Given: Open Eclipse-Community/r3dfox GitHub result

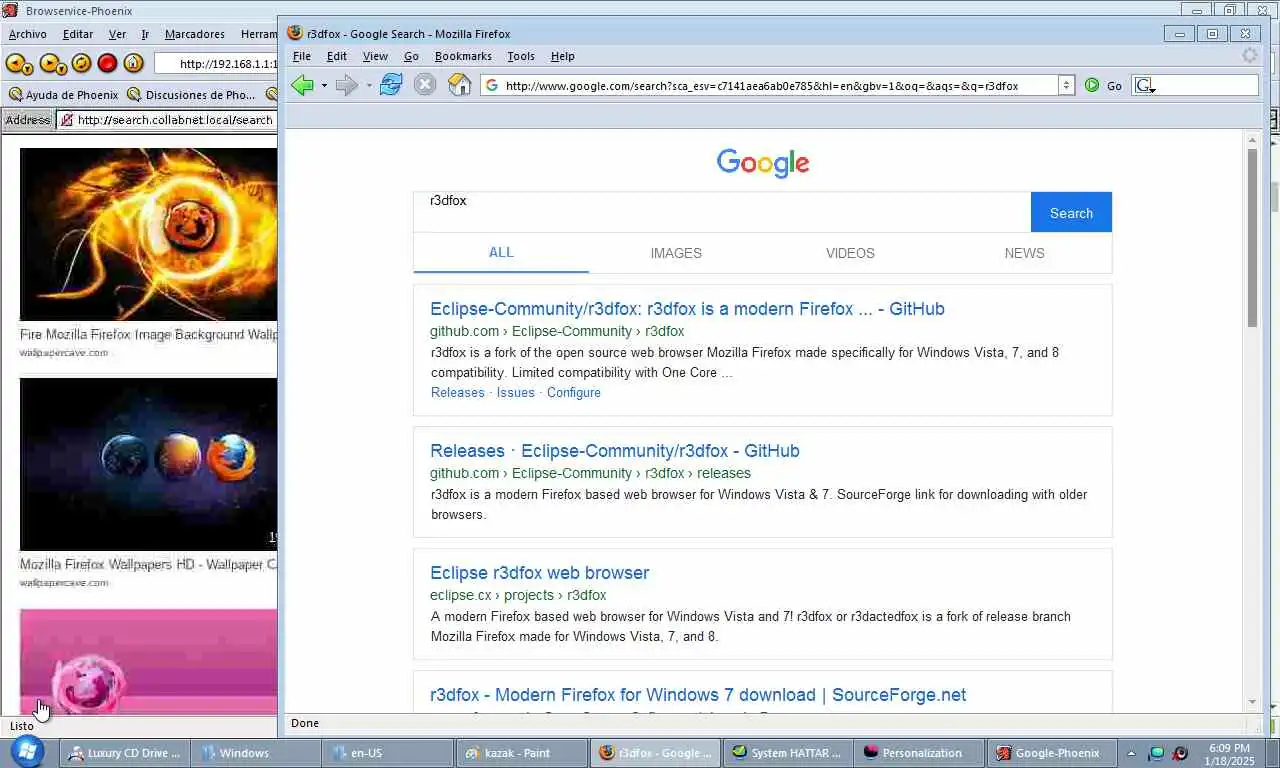Looking at the screenshot, I should pos(687,309).
